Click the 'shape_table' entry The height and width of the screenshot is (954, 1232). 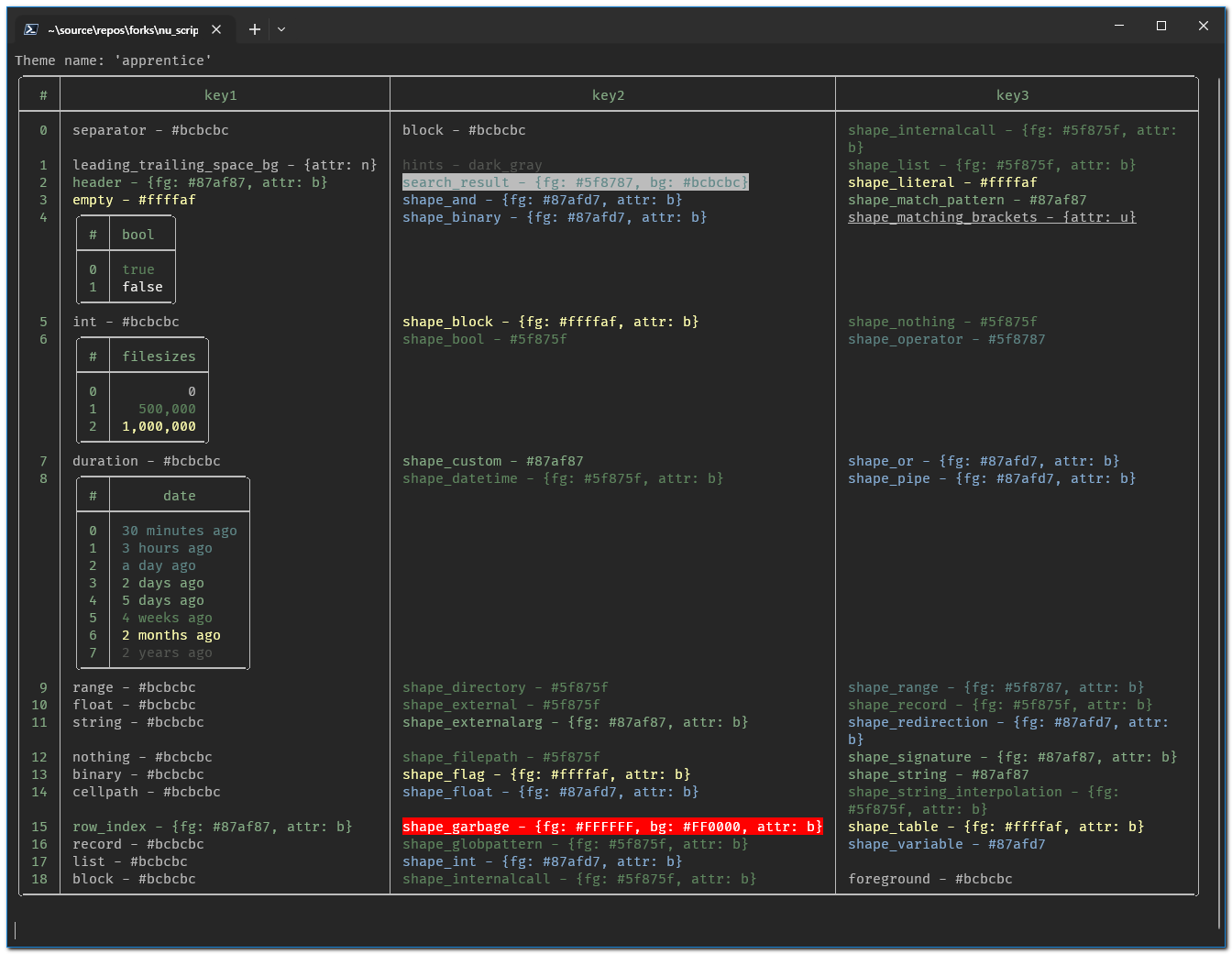[996, 827]
